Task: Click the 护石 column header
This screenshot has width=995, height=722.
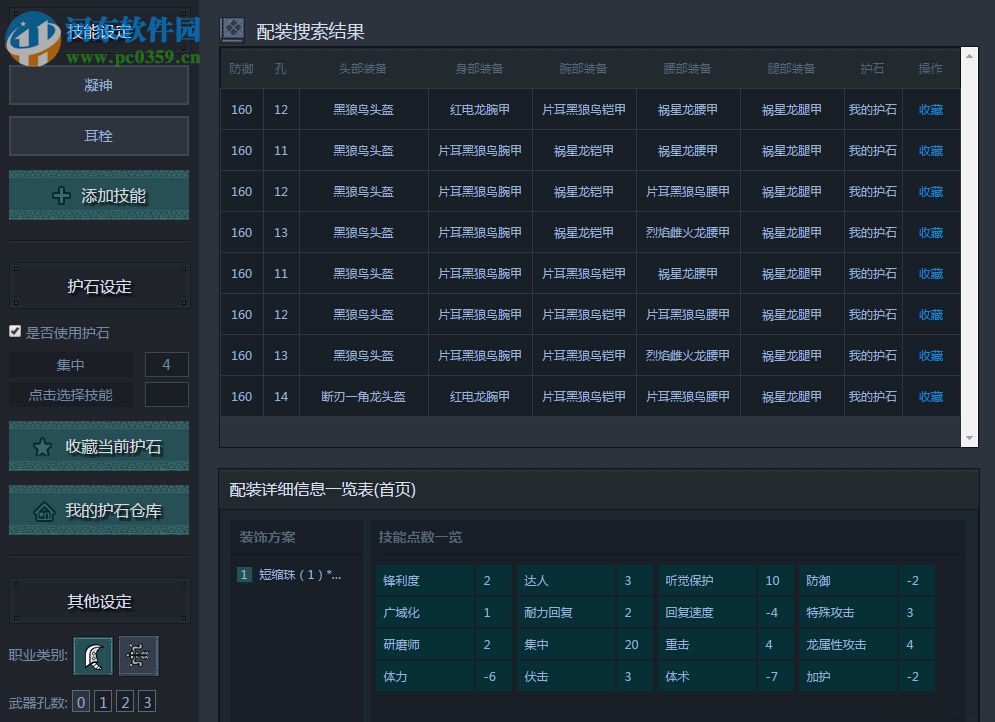Action: (873, 68)
